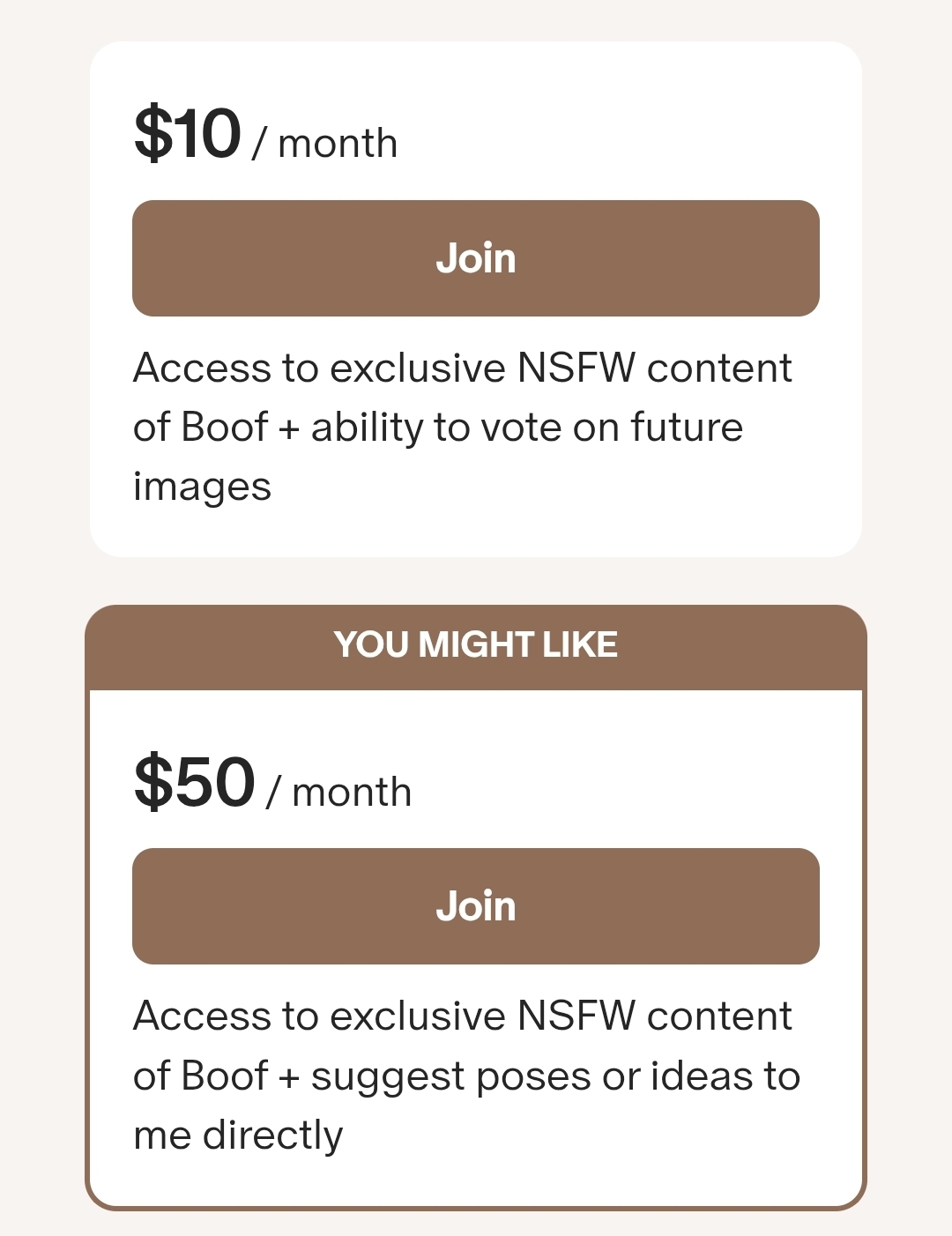The image size is (952, 1236).
Task: Click "me directly" in the $50 tier
Action: click(x=238, y=1135)
